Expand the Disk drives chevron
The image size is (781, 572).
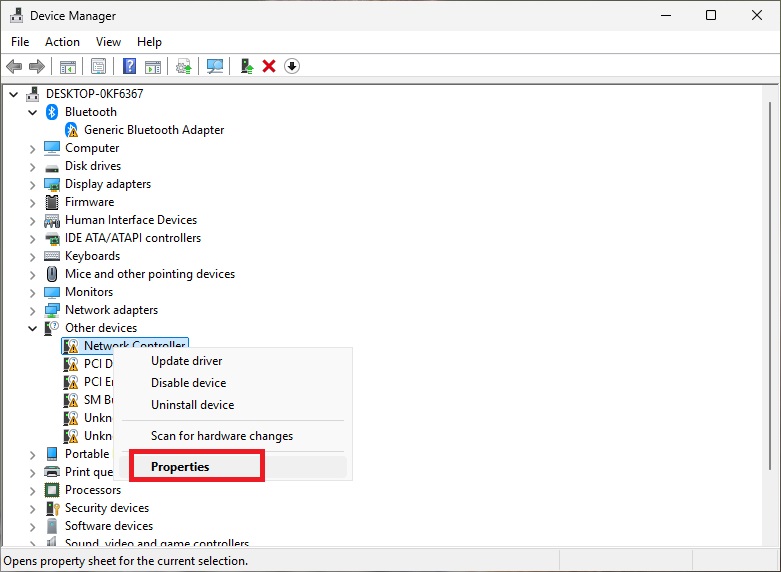point(33,166)
